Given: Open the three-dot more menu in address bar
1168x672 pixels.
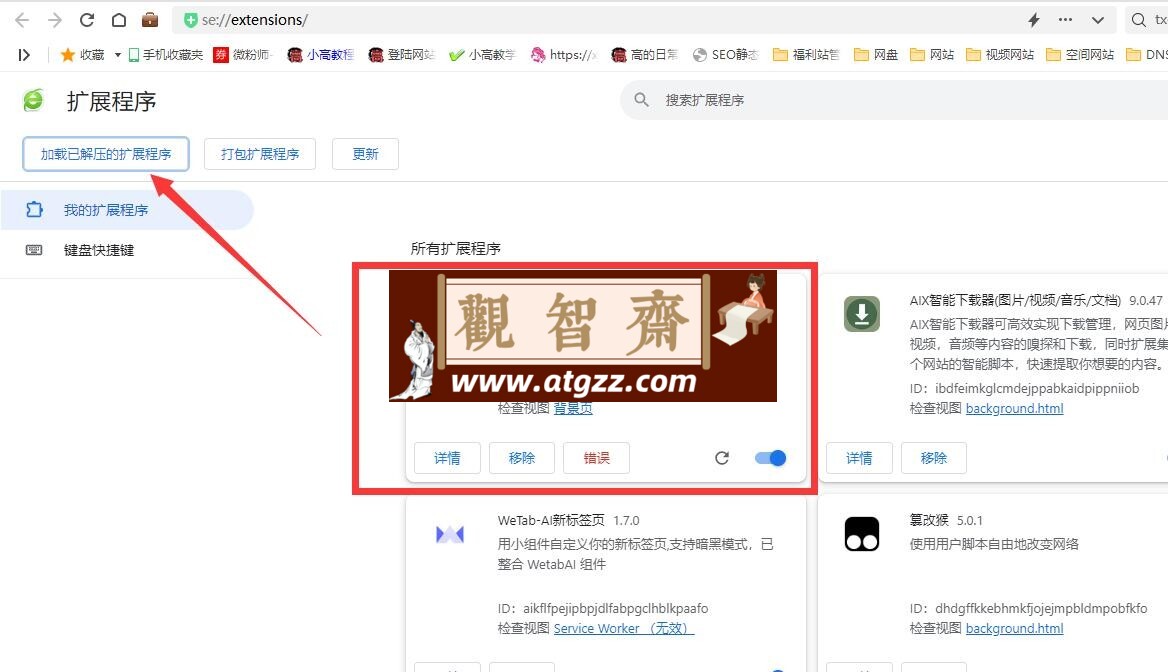Looking at the screenshot, I should click(x=1065, y=20).
